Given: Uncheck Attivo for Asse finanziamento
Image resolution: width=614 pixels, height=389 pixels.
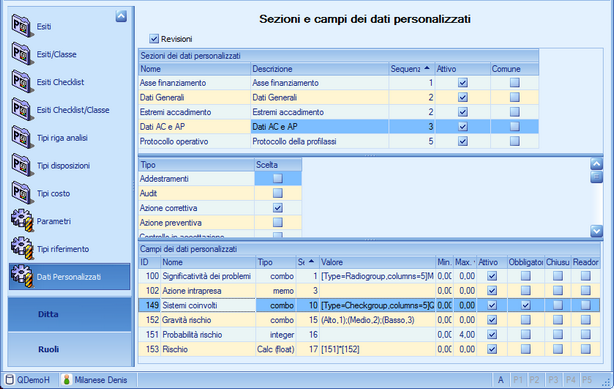Looking at the screenshot, I should coord(463,83).
